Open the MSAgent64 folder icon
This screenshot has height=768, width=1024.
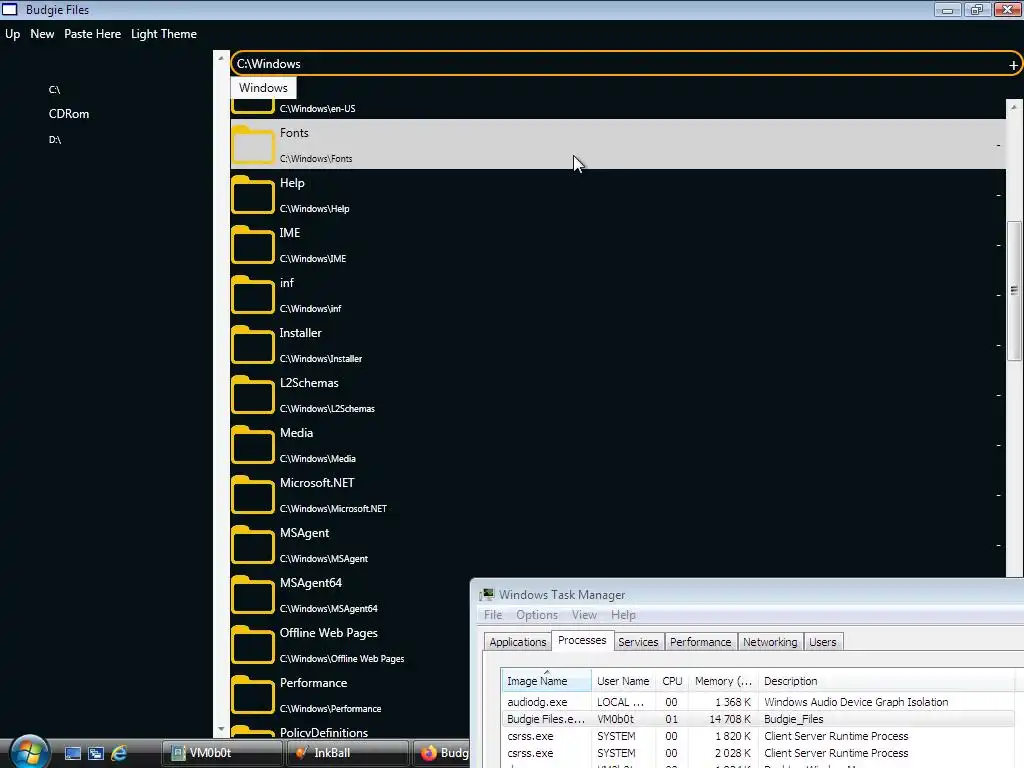(253, 594)
